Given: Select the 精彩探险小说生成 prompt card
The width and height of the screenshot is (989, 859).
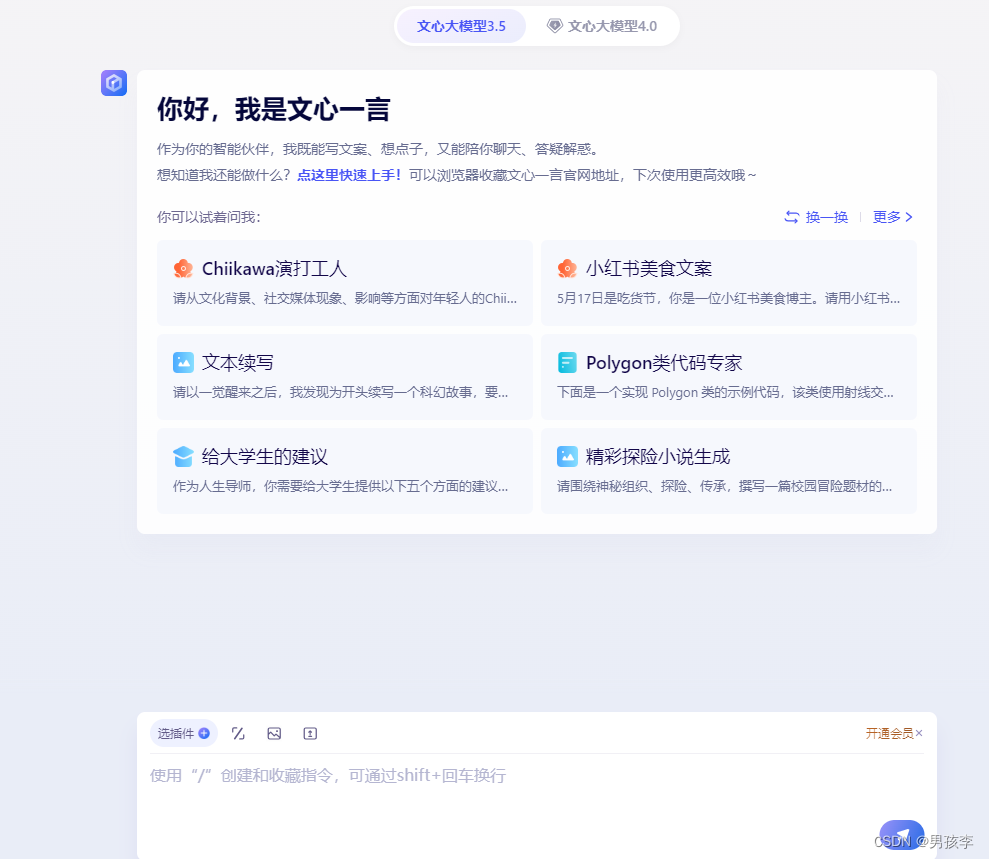Looking at the screenshot, I should 729,470.
